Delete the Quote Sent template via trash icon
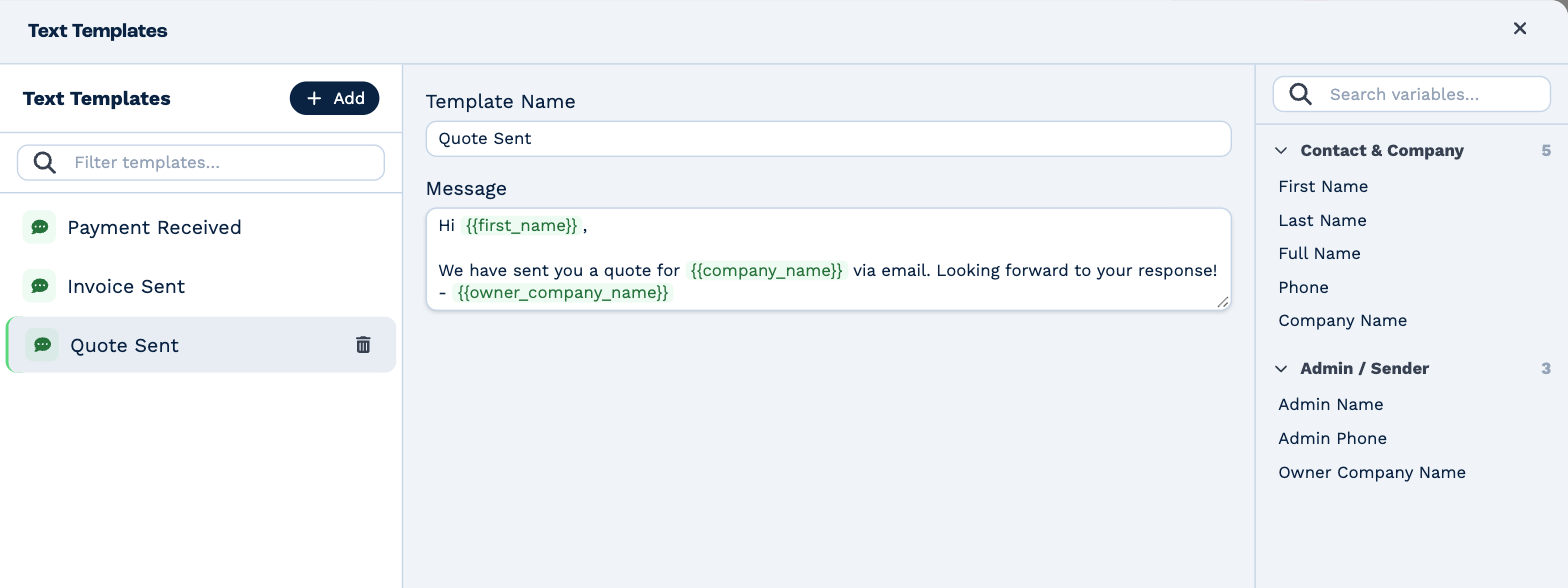Screen dimensions: 1568x588 pyautogui.click(x=363, y=345)
